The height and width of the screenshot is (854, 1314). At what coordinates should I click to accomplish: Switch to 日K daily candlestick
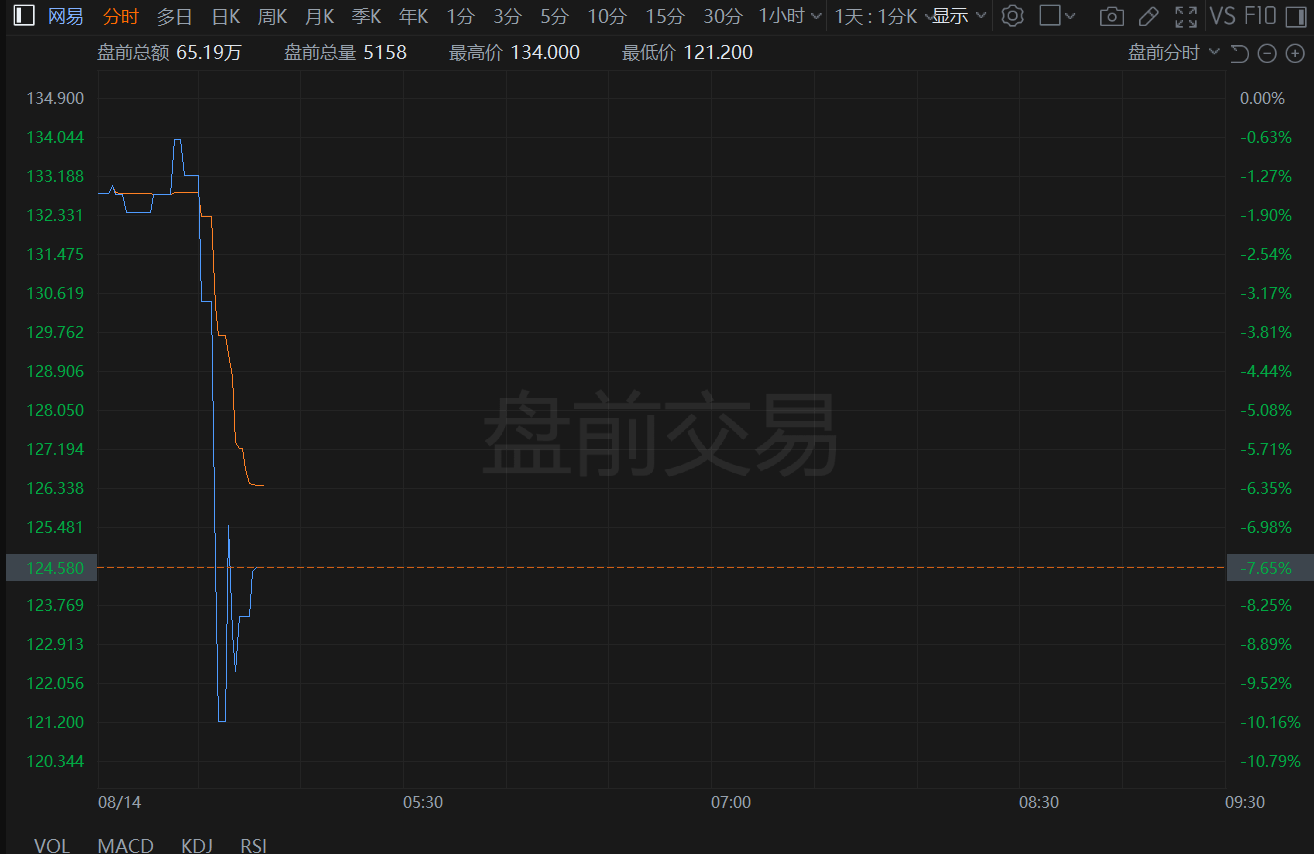click(226, 16)
